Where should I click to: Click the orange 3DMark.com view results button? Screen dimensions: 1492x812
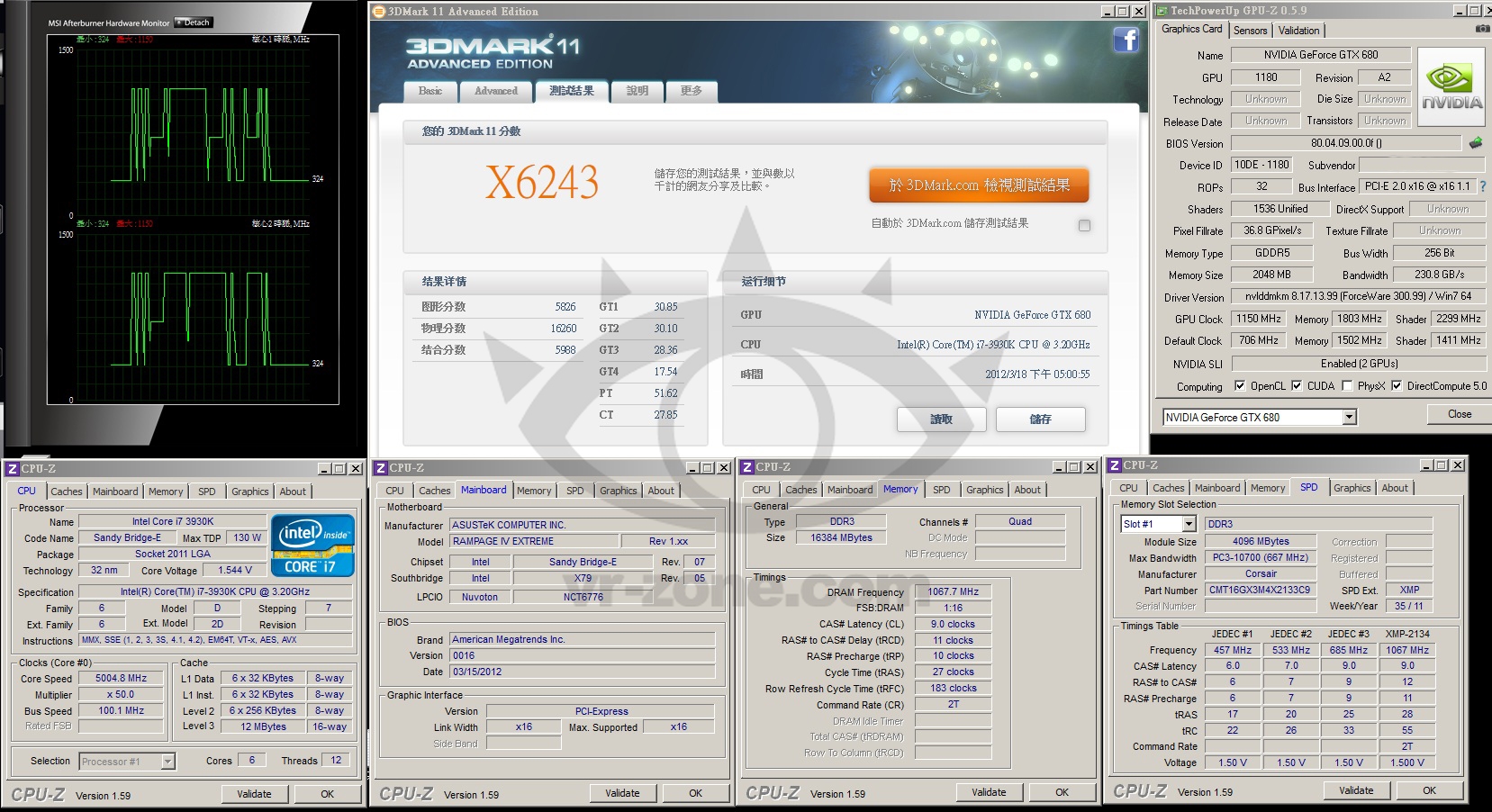coord(979,185)
